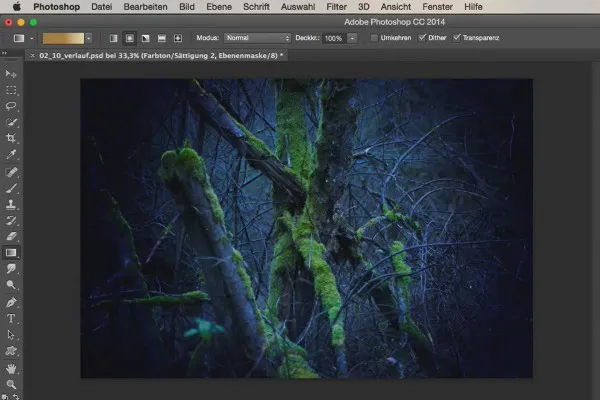Expand the collapsed toolbox with double arrows
This screenshot has width=600, height=400.
(4, 53)
